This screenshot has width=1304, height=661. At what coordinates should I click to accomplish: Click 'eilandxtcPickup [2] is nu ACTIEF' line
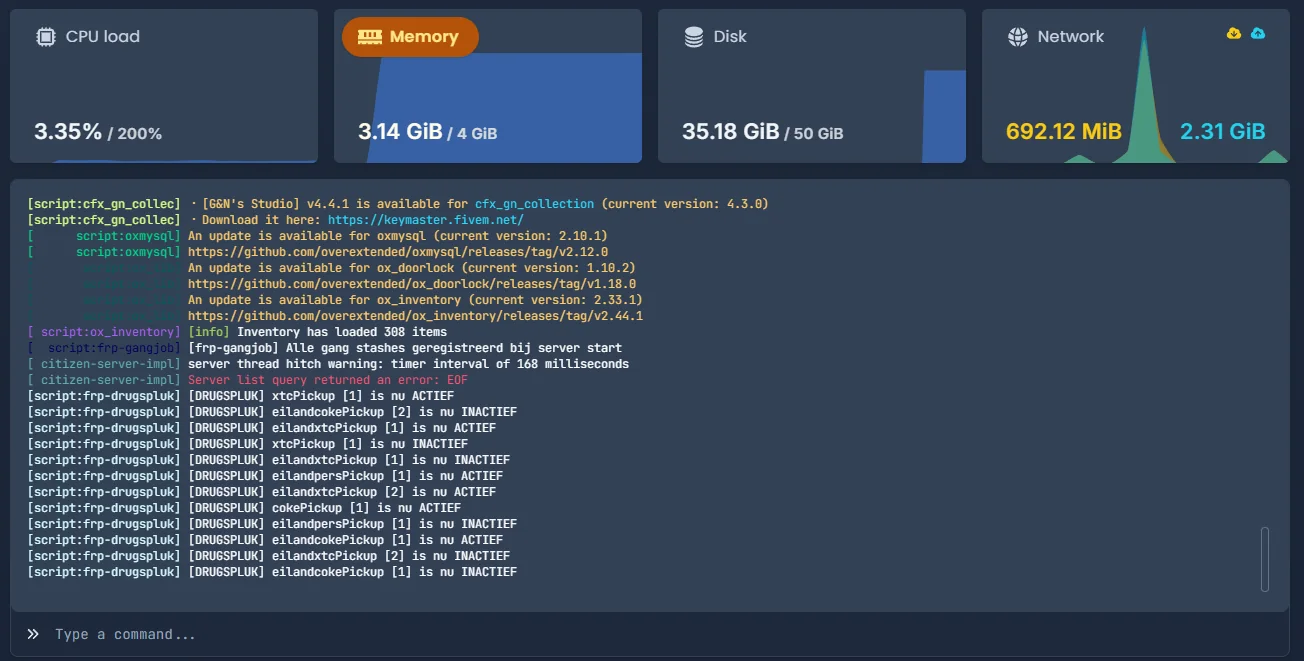(342, 492)
